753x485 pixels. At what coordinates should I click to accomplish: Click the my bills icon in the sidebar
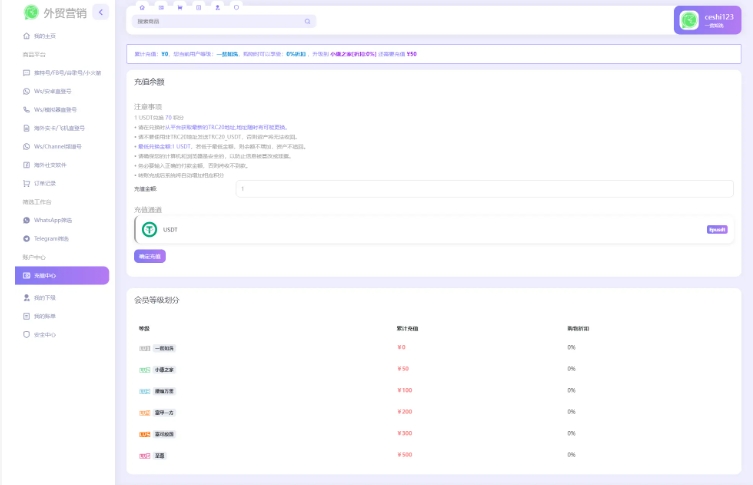pos(26,316)
